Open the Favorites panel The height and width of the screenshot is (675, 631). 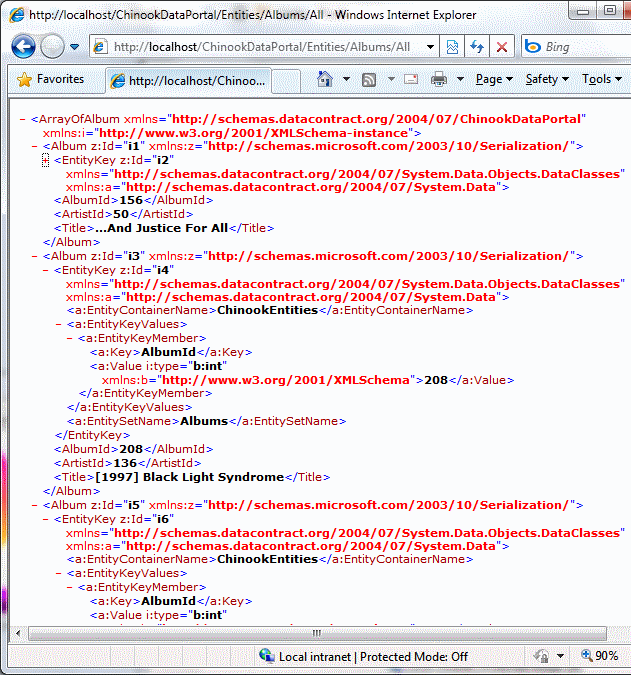51,79
